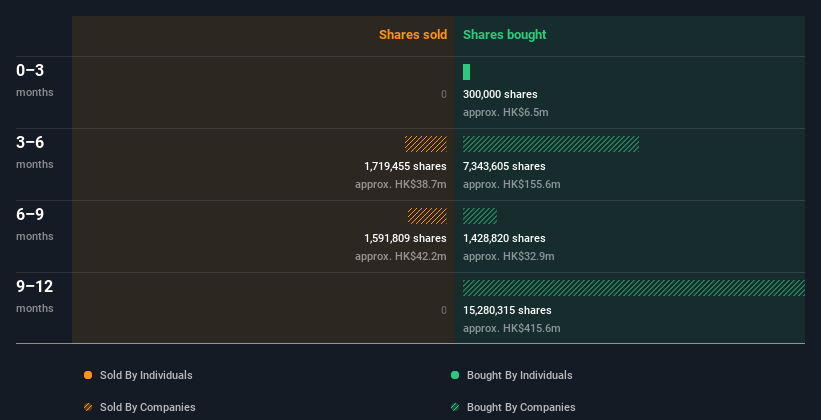Click the solid green 0–3 months bought bar
821x420 pixels.
[467, 72]
